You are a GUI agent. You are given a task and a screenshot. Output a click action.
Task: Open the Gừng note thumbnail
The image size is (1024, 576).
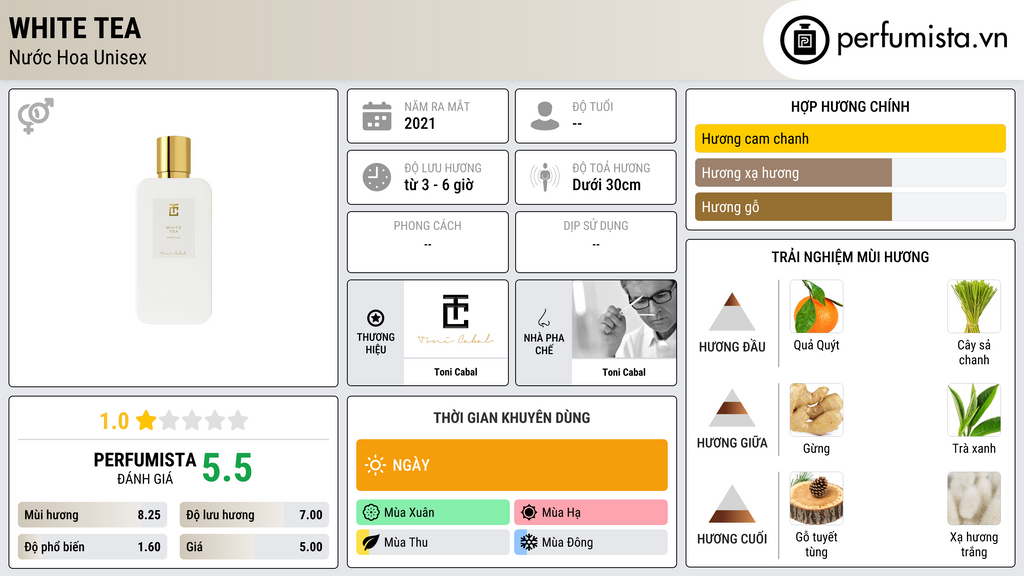point(816,410)
